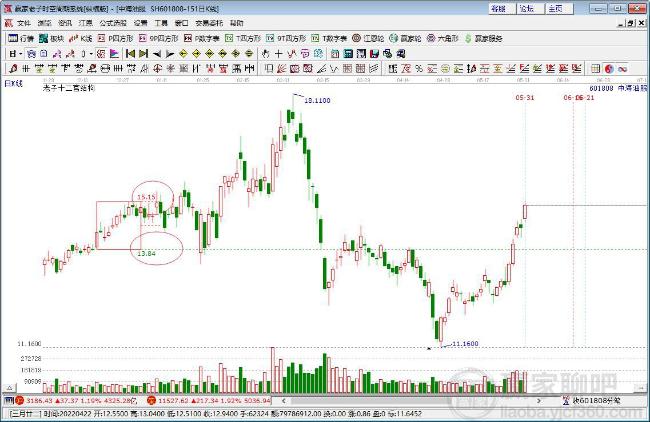
Task: Select the hand pan tool
Action: pyautogui.click(x=265, y=53)
